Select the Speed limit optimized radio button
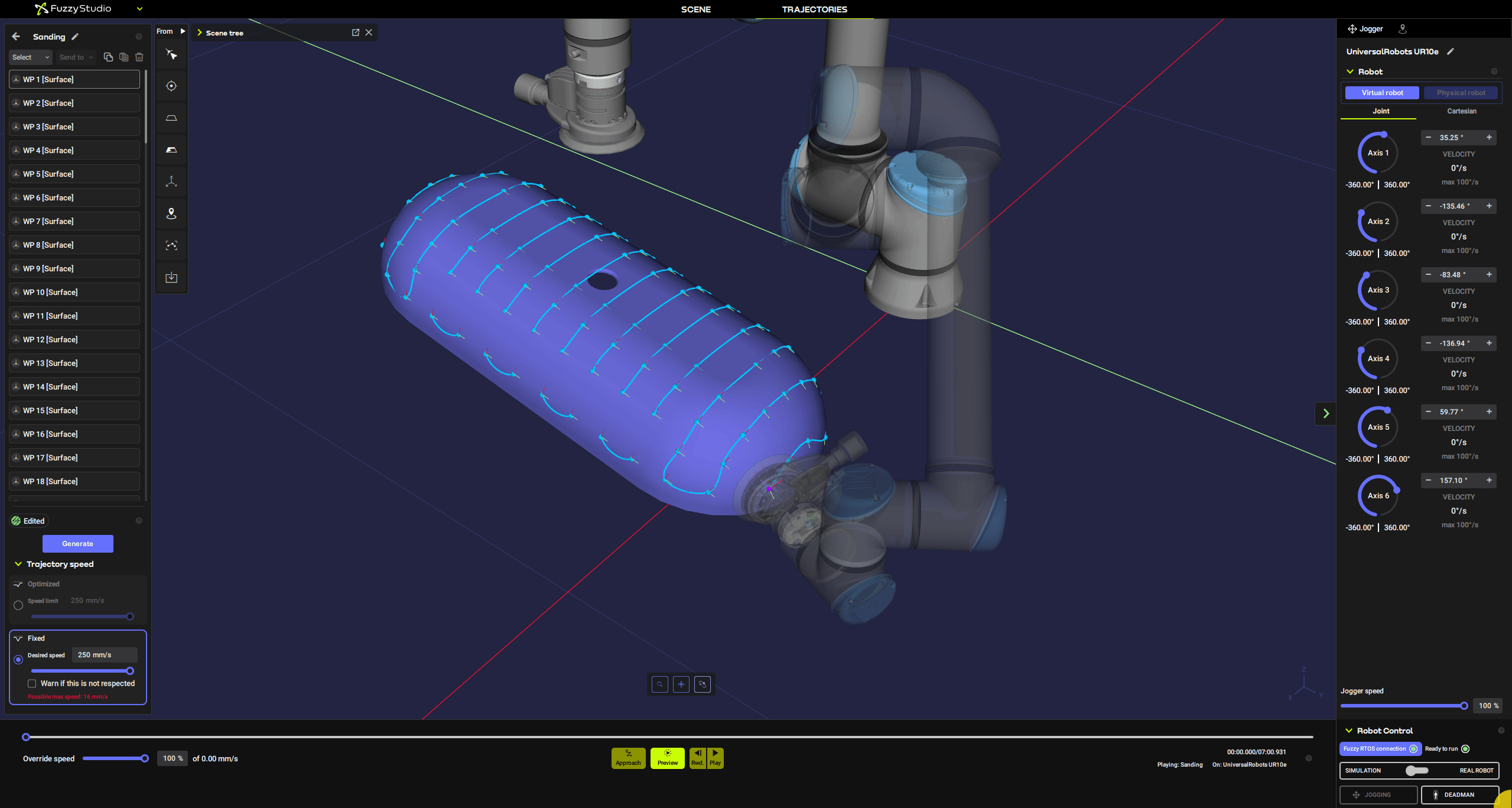Image resolution: width=1512 pixels, height=808 pixels. point(18,605)
